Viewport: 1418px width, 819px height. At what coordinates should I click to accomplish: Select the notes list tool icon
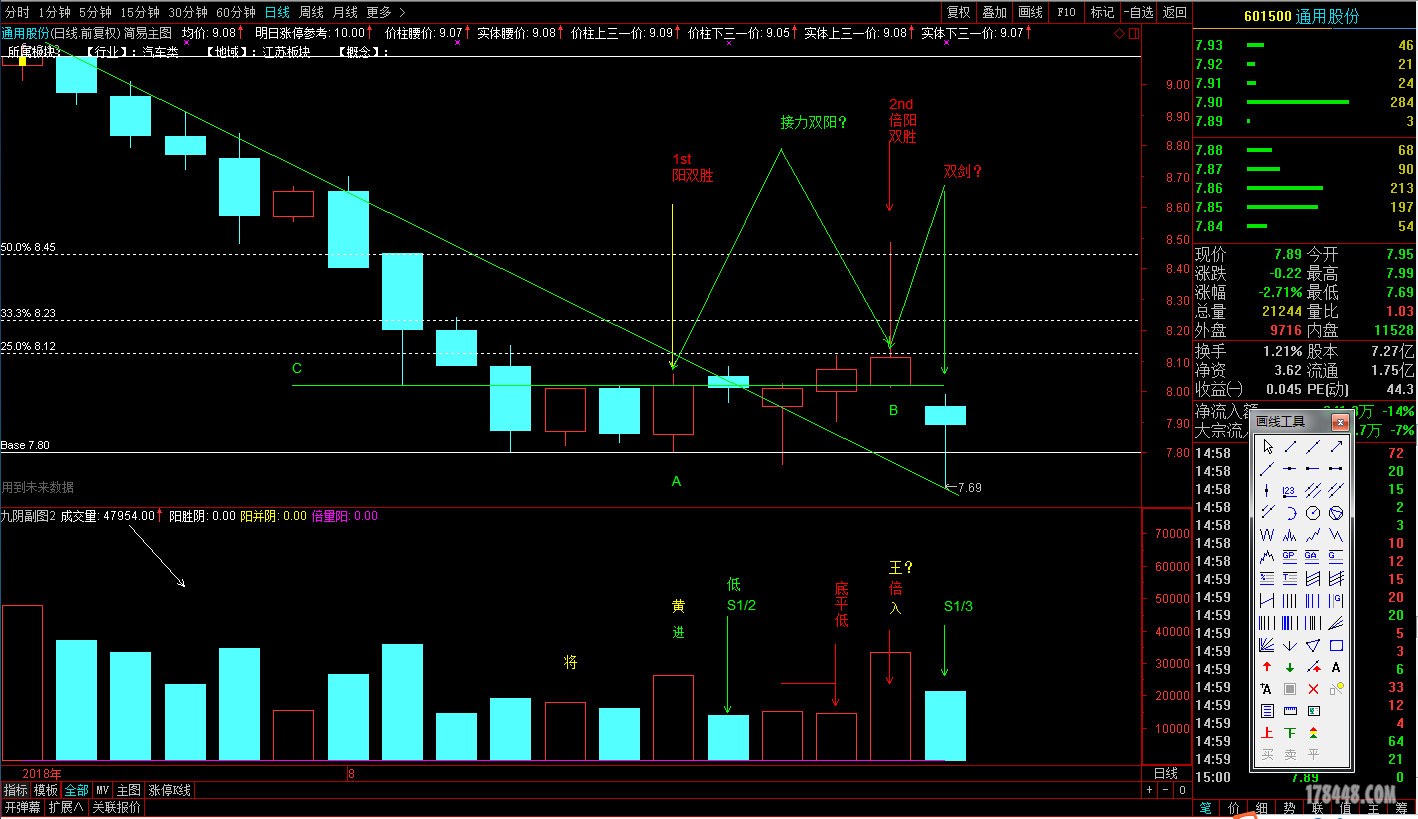pyautogui.click(x=1267, y=711)
